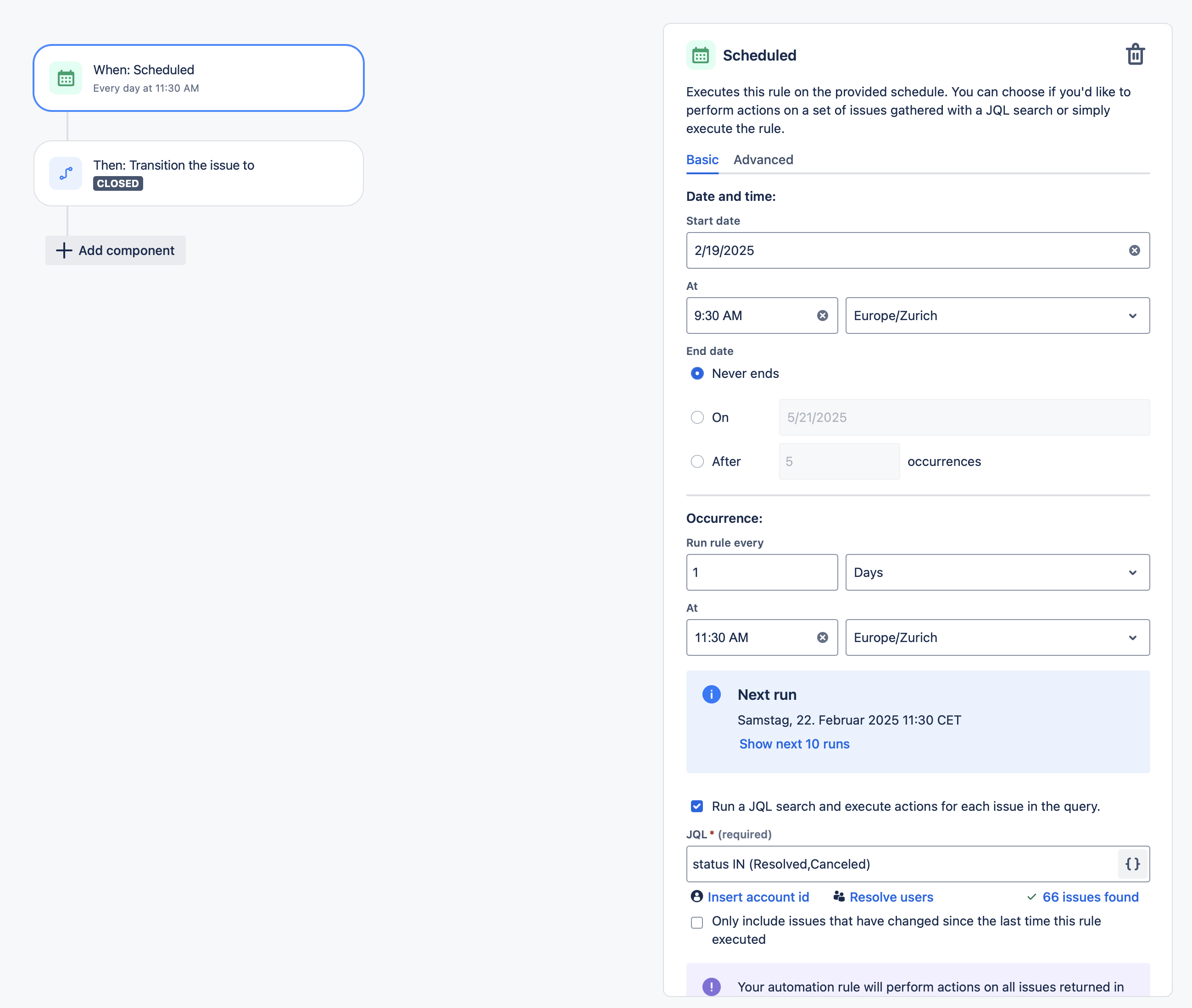The height and width of the screenshot is (1008, 1192).
Task: Switch to the Advanced tab
Action: coord(763,160)
